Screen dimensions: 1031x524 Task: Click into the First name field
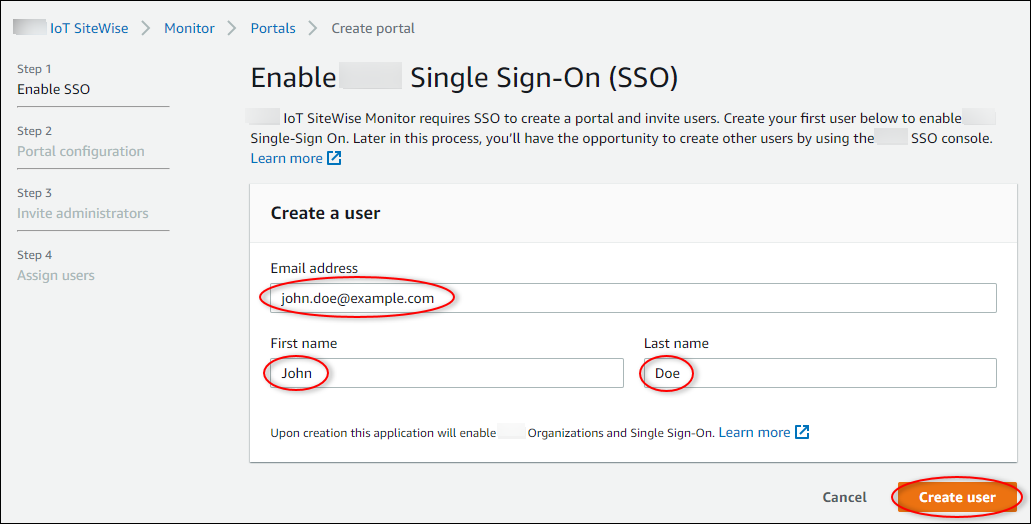point(446,373)
